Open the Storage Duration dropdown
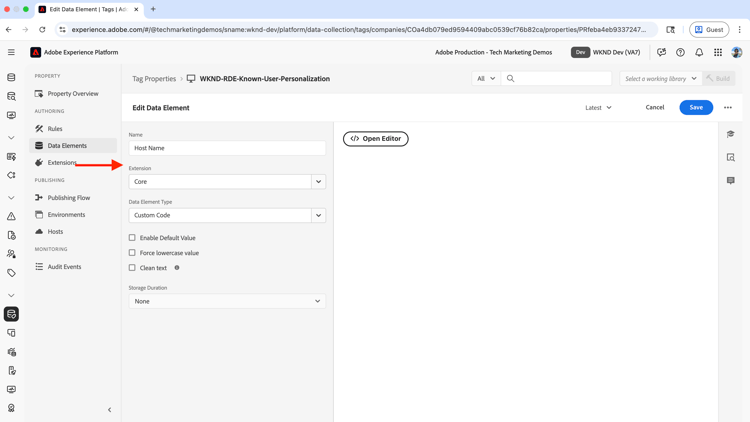The width and height of the screenshot is (750, 422). 227,301
